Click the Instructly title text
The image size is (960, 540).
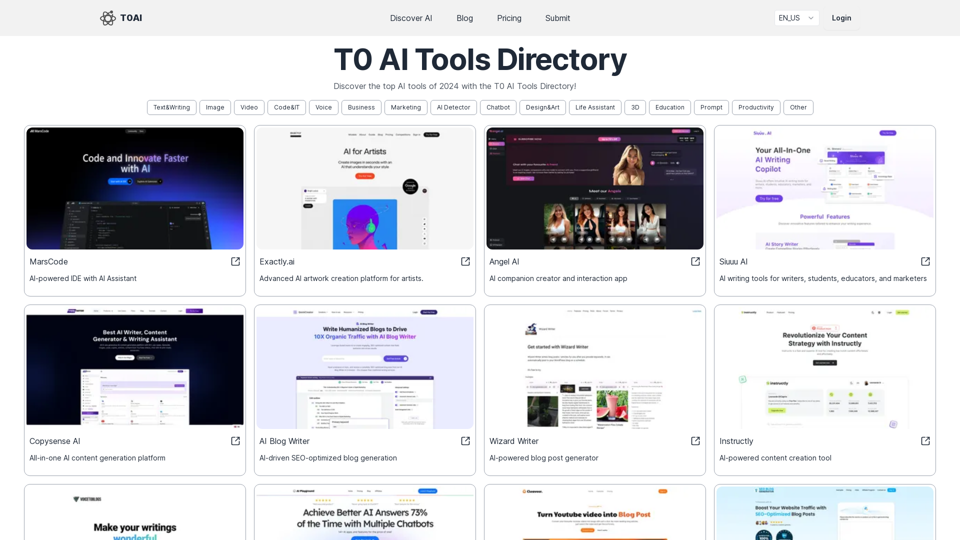click(736, 441)
